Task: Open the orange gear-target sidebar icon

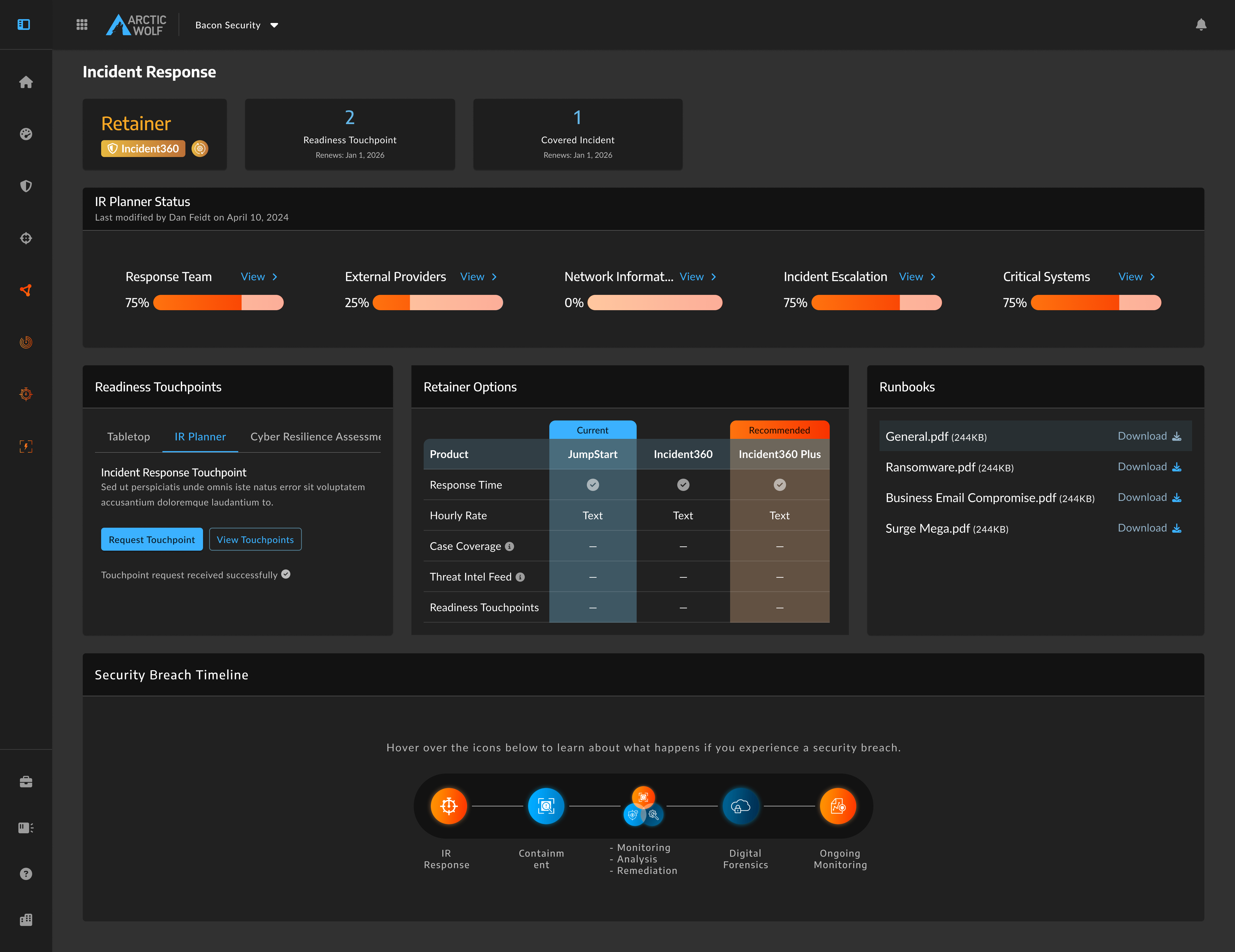Action: (26, 394)
